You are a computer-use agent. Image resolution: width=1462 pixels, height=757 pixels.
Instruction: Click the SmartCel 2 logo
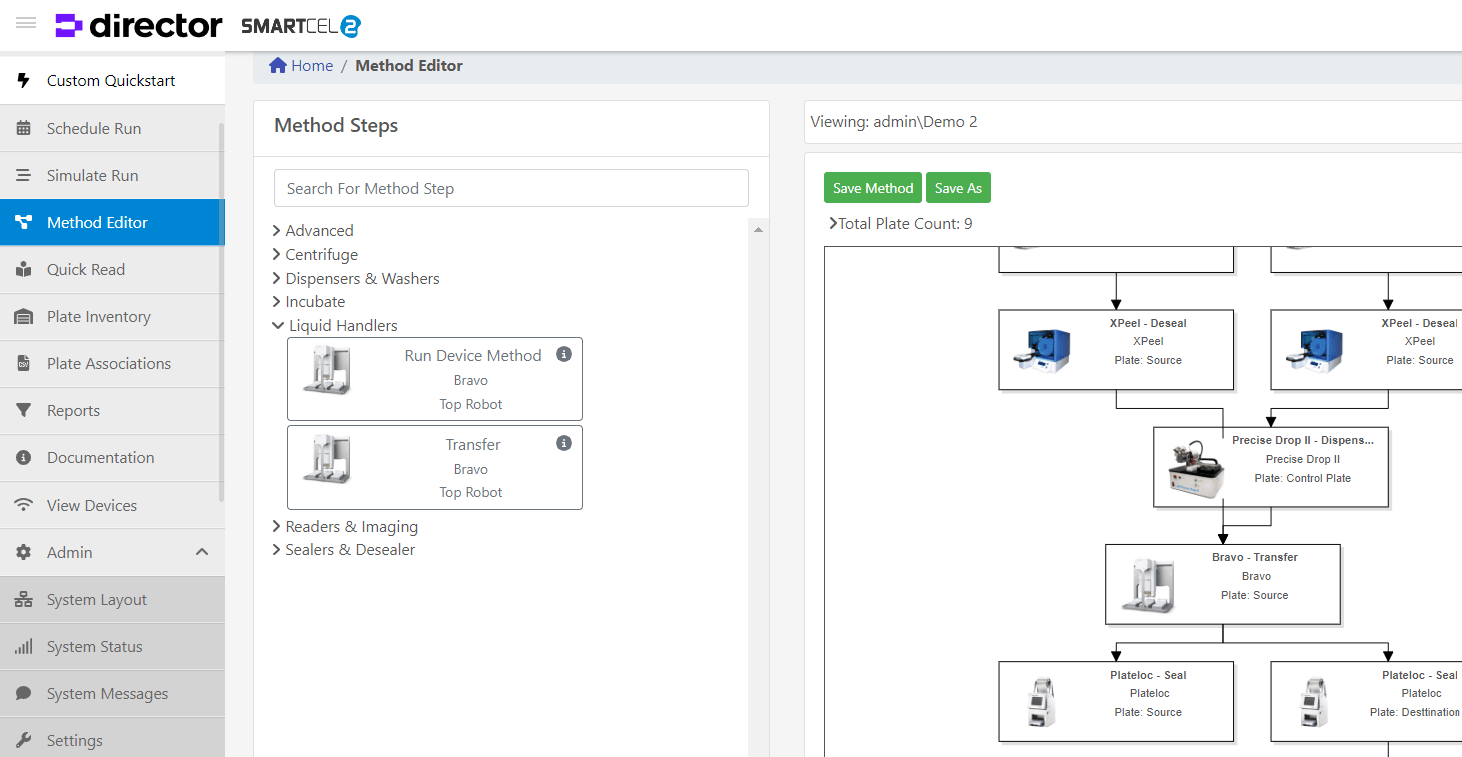tap(300, 27)
